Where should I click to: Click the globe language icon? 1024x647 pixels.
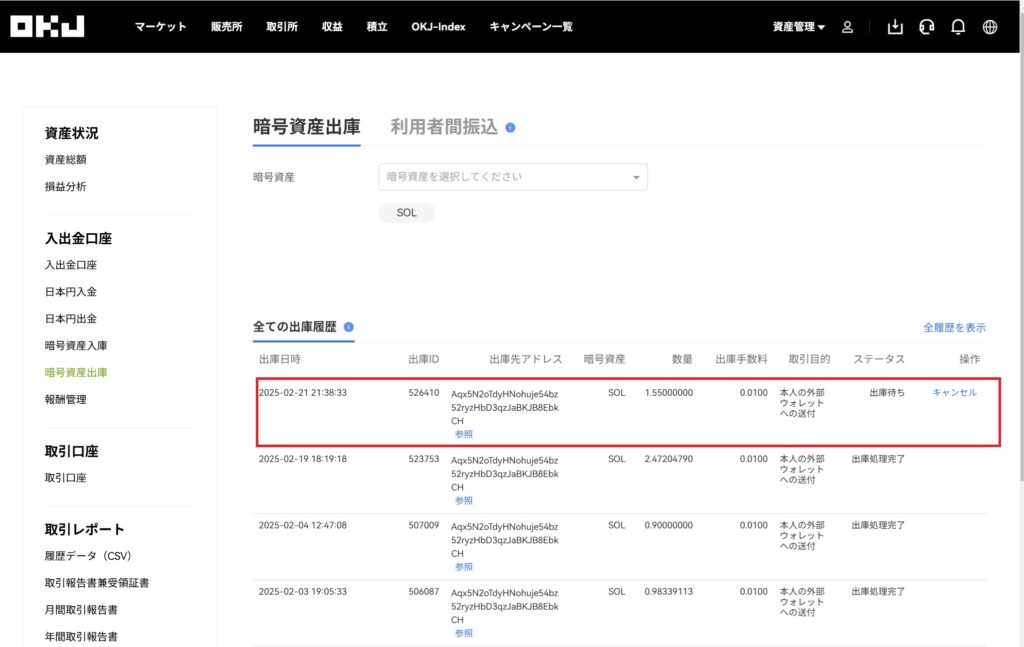[989, 27]
